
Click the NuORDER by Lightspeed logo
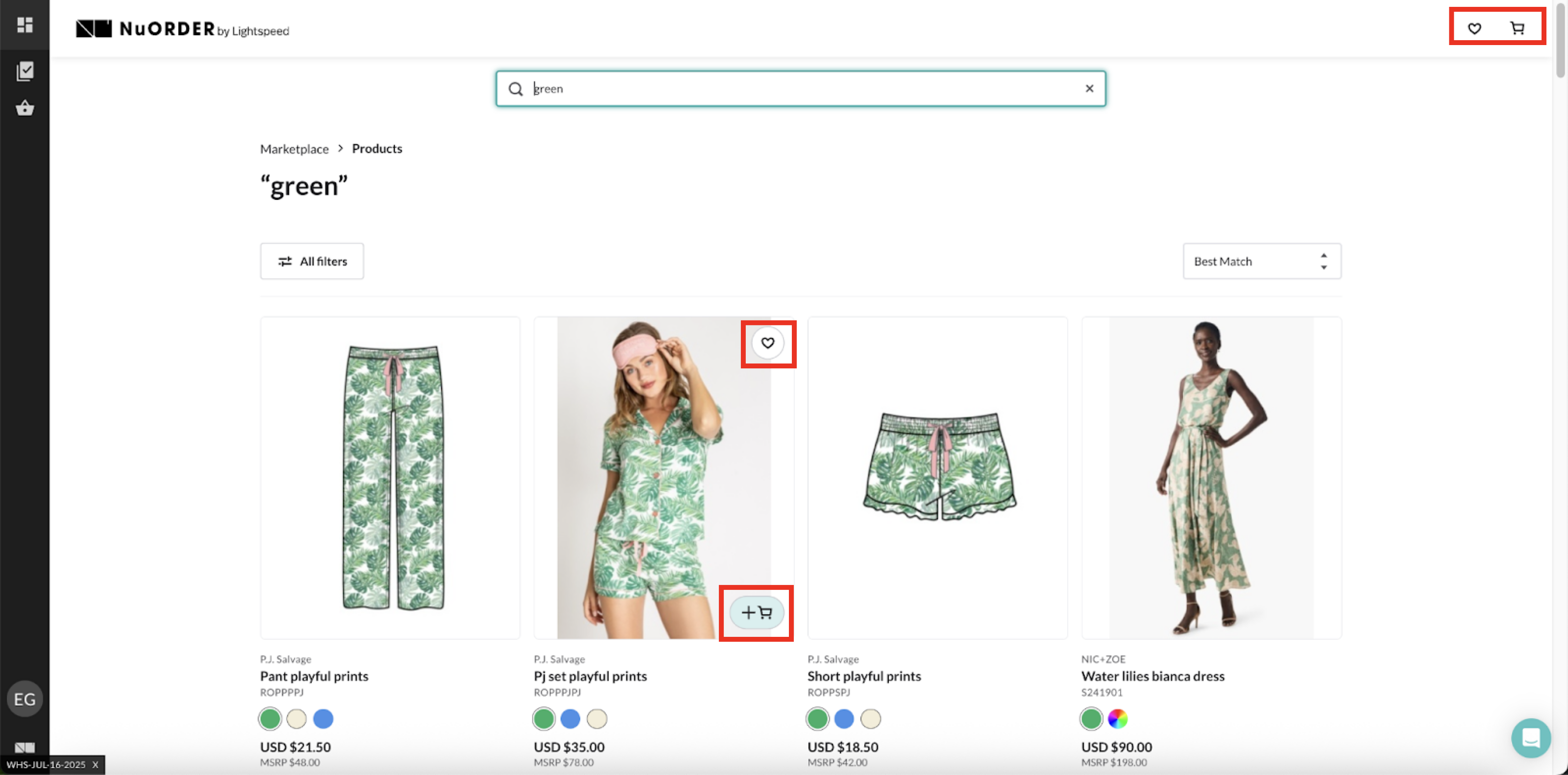[182, 28]
